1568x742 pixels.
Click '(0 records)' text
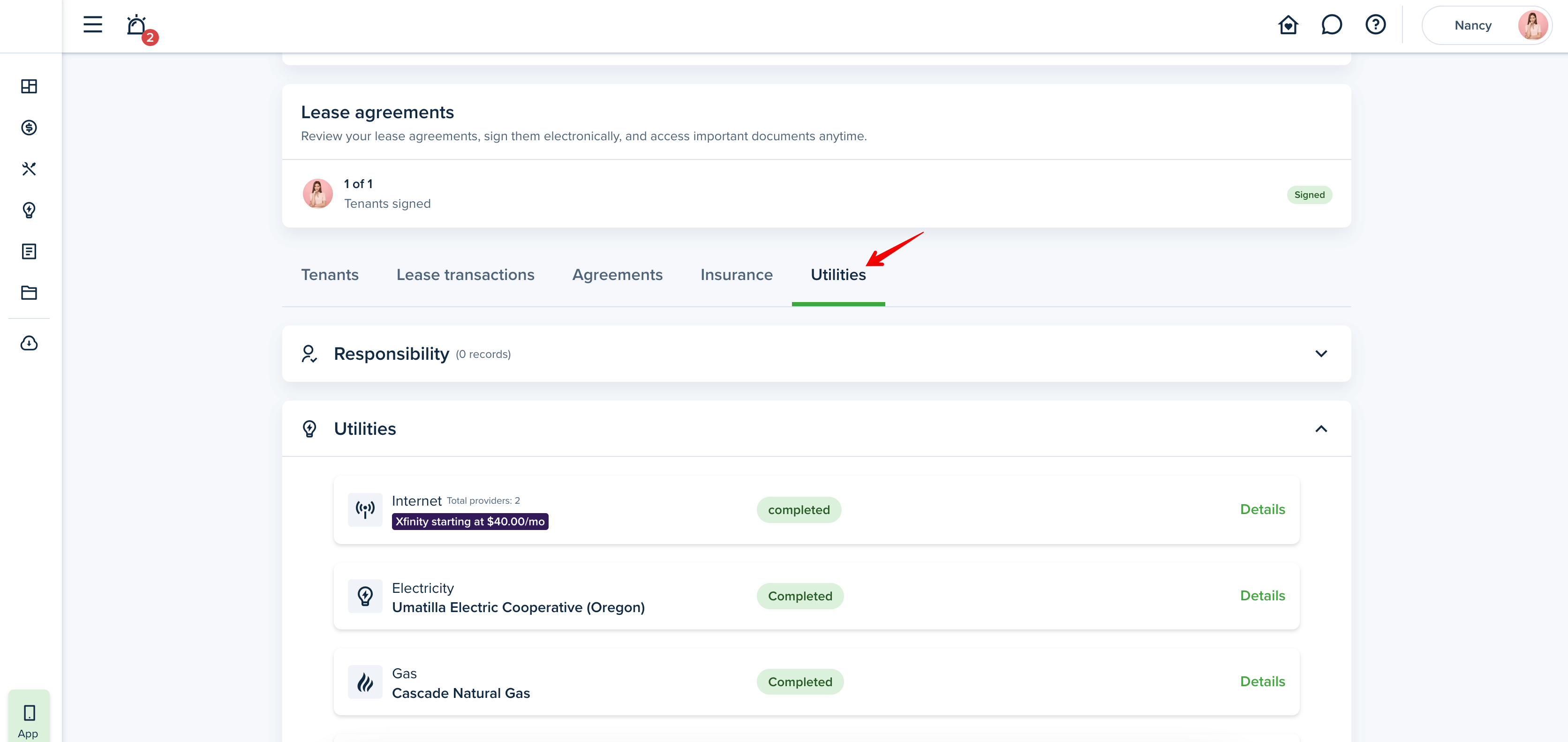483,355
